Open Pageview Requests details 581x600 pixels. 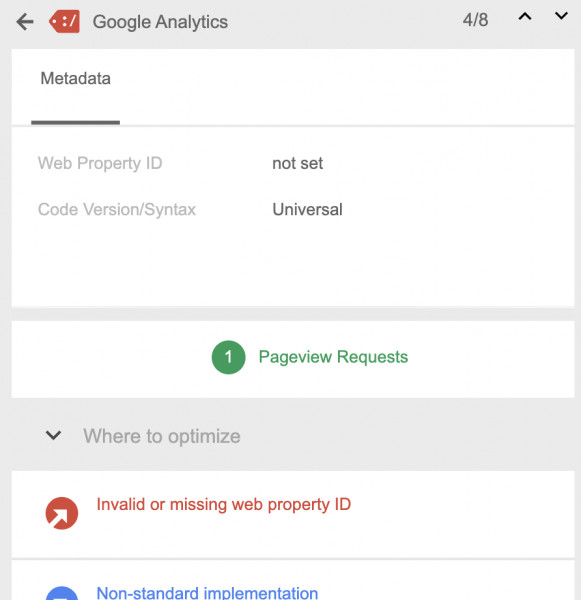tap(333, 357)
